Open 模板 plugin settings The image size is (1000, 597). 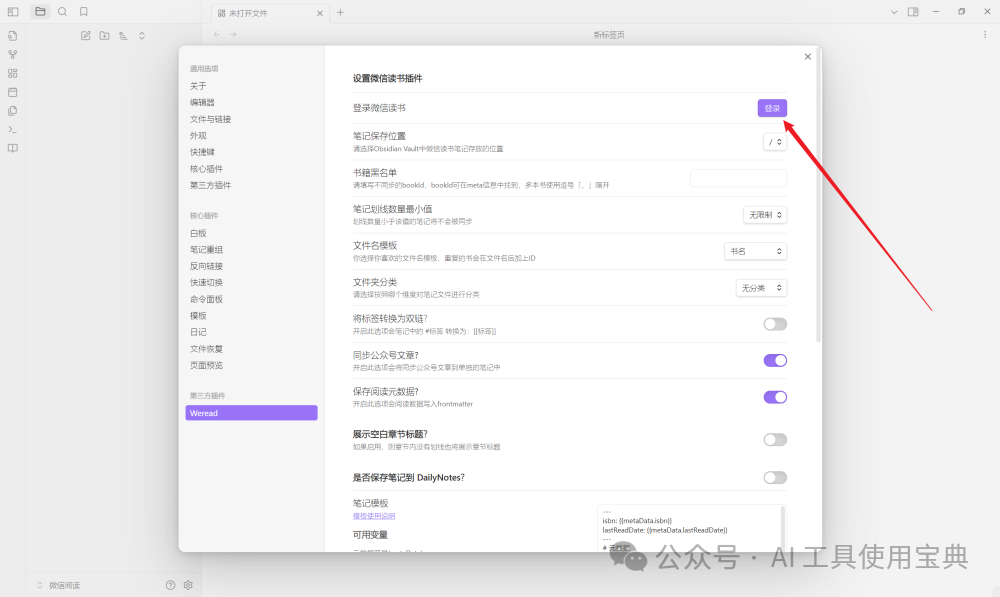[x=198, y=316]
